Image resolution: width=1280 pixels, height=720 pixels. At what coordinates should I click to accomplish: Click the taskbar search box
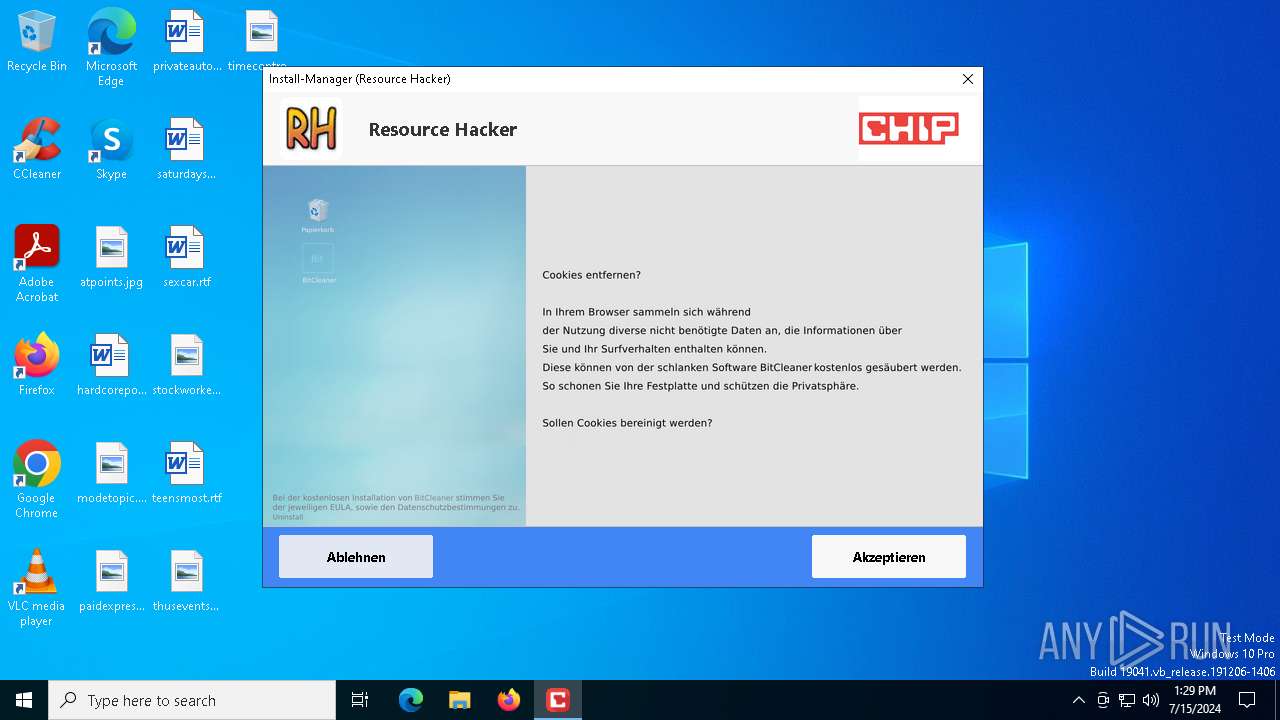point(192,700)
